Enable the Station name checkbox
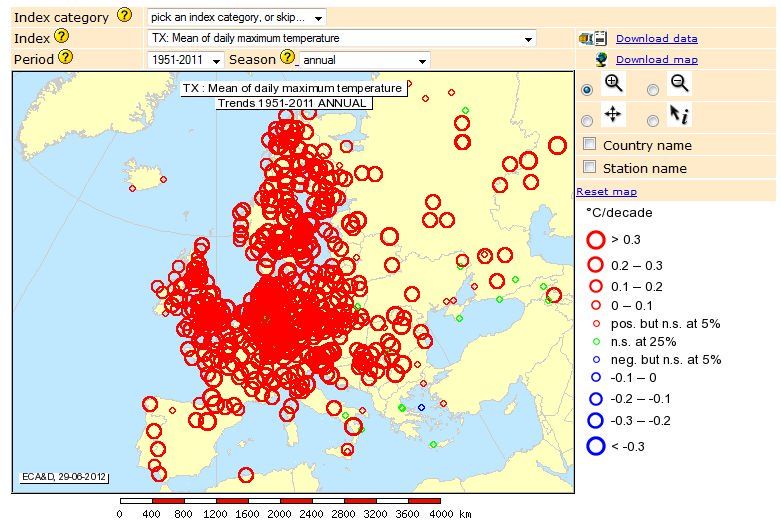The image size is (781, 525). pos(589,167)
